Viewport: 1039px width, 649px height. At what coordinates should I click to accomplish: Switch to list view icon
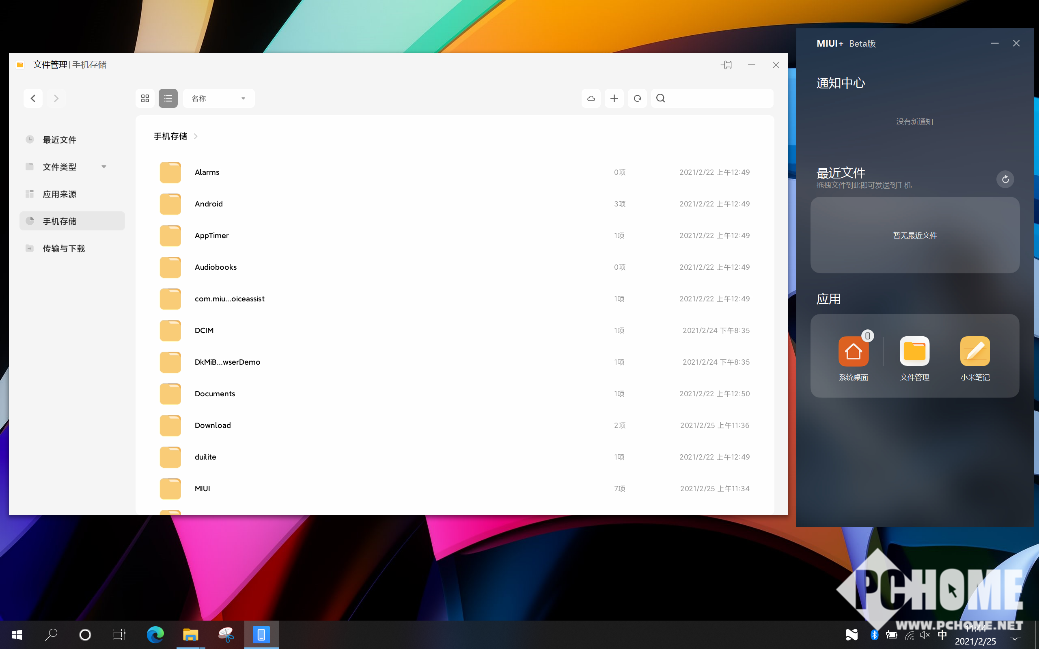pyautogui.click(x=168, y=98)
